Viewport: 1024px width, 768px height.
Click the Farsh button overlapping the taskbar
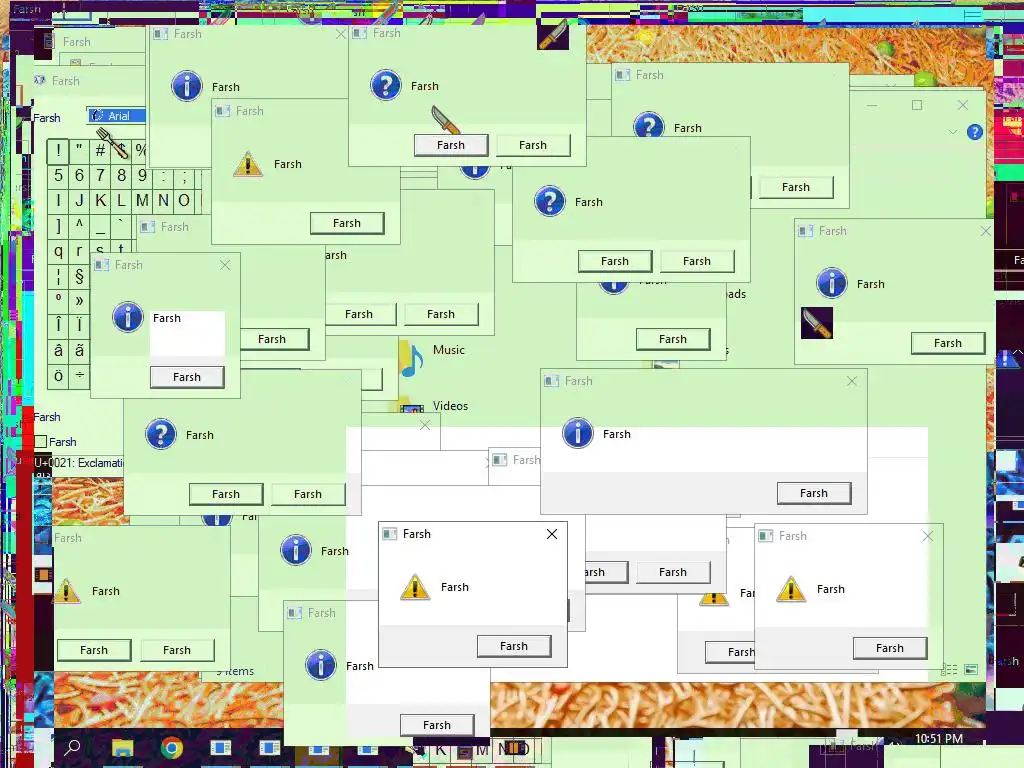pyautogui.click(x=436, y=725)
